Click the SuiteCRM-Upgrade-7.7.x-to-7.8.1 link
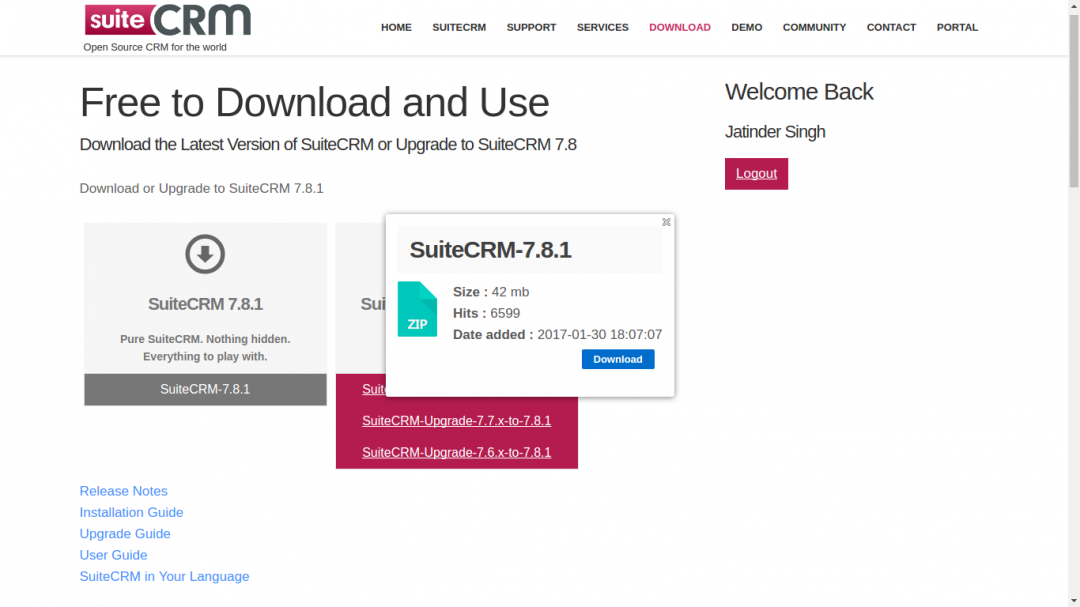This screenshot has height=607, width=1080. [x=456, y=420]
